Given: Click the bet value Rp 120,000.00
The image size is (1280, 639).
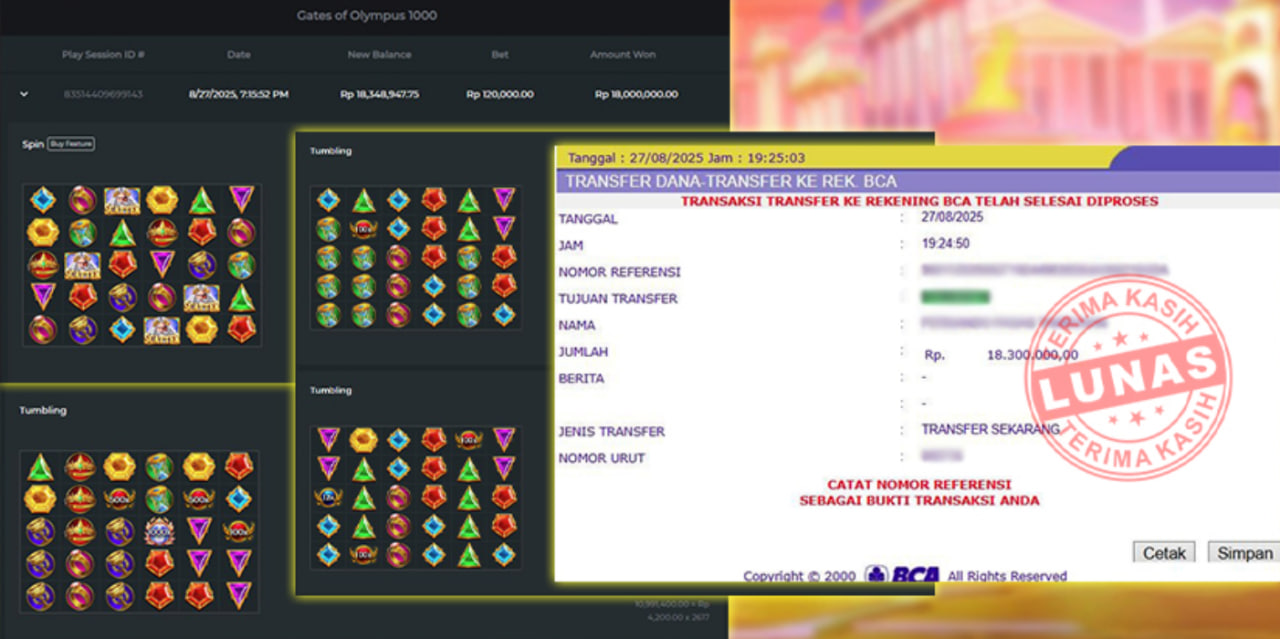Looking at the screenshot, I should coord(500,94).
